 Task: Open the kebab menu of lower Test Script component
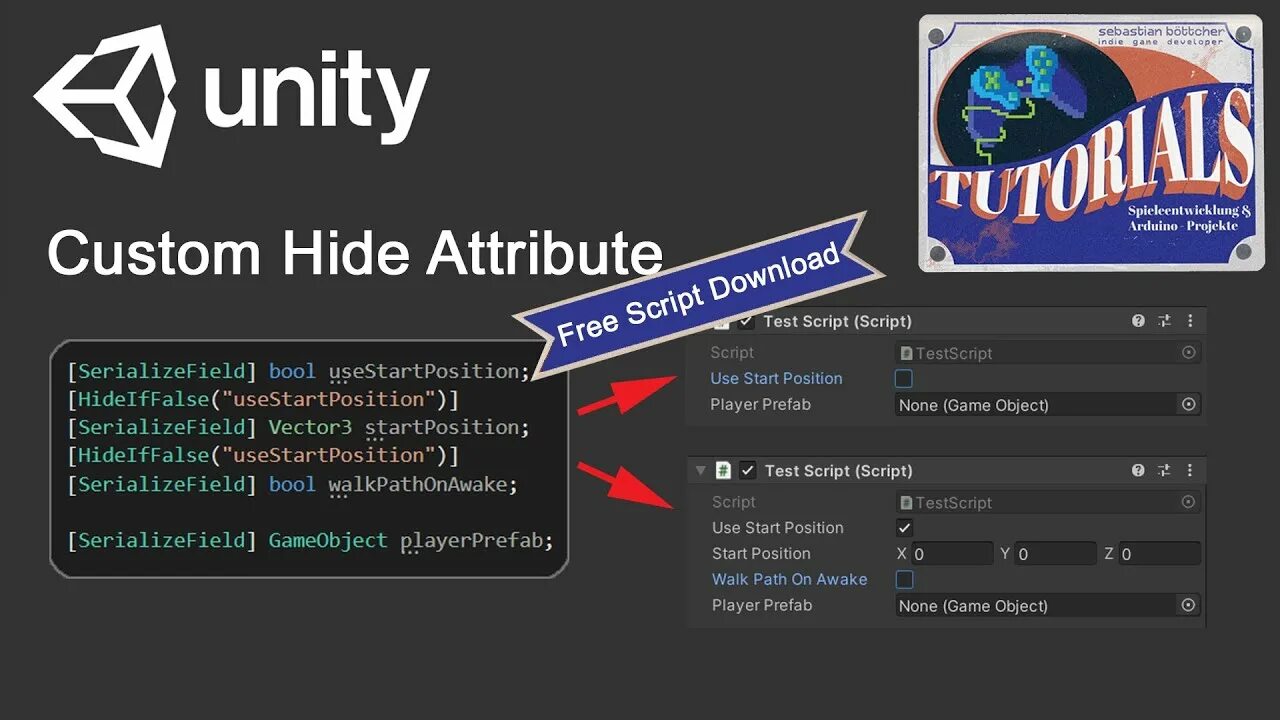[1190, 470]
